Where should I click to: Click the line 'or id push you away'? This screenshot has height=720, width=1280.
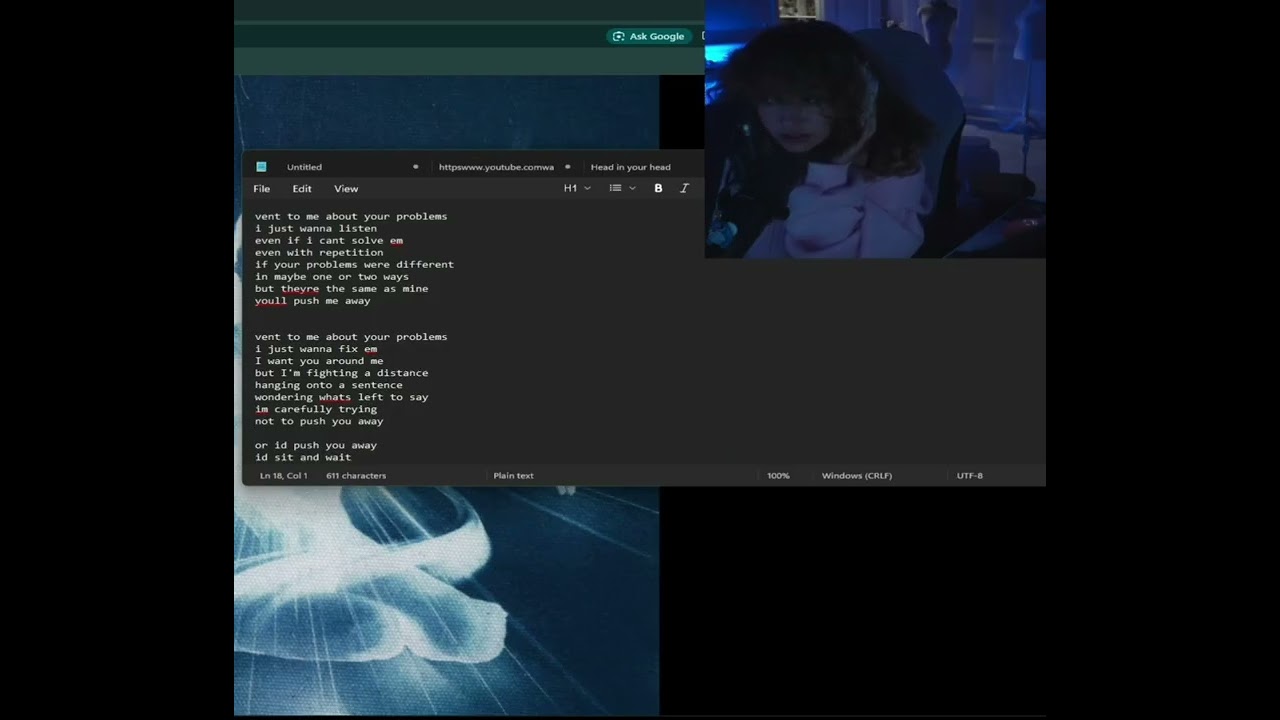[x=316, y=445]
